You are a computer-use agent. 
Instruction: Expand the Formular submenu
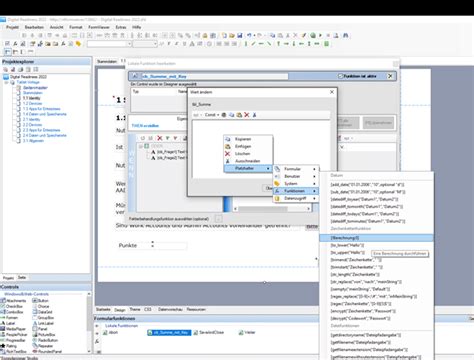tap(296, 169)
